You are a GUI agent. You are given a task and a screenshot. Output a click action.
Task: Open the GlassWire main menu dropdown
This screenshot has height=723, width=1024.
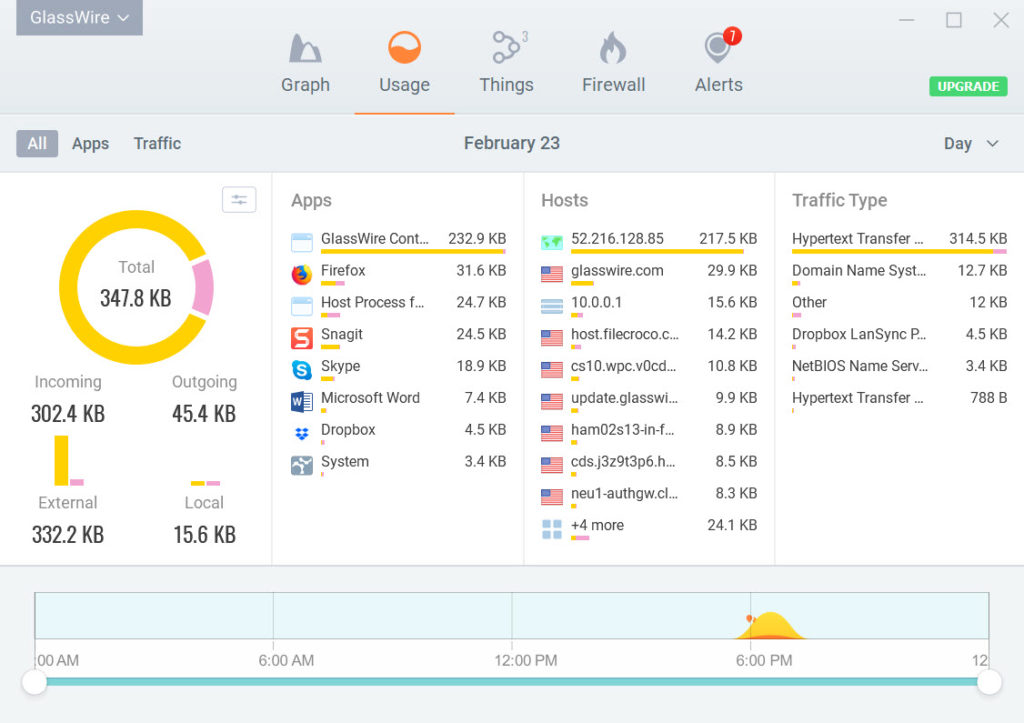[79, 17]
